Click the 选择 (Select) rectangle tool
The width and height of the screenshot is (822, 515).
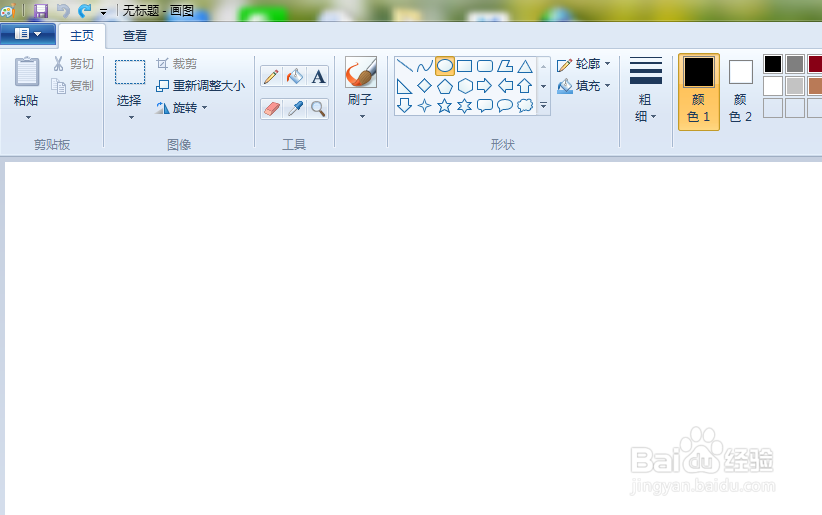130,72
